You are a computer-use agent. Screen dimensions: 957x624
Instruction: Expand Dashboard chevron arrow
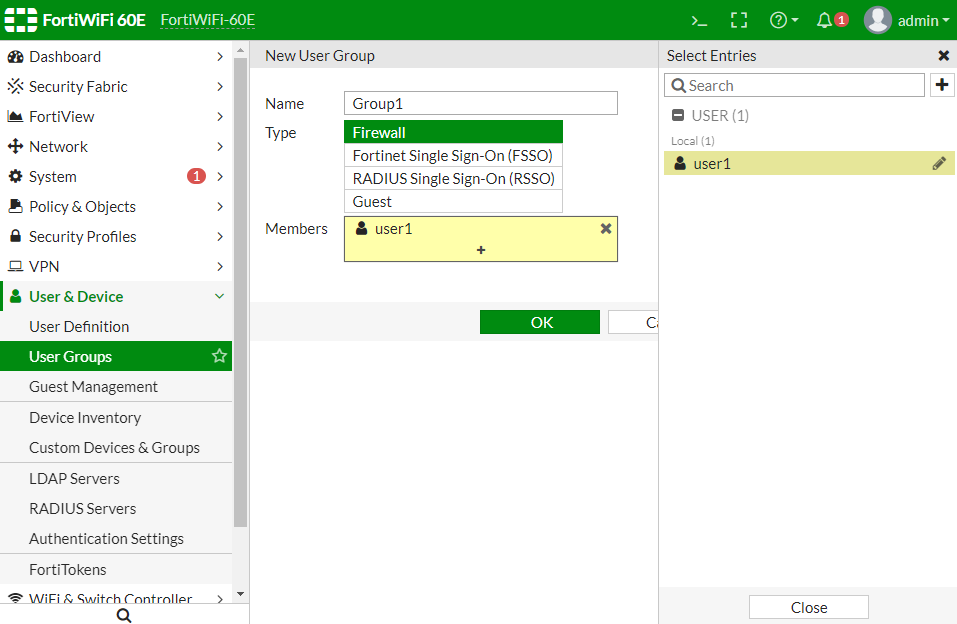(x=220, y=57)
